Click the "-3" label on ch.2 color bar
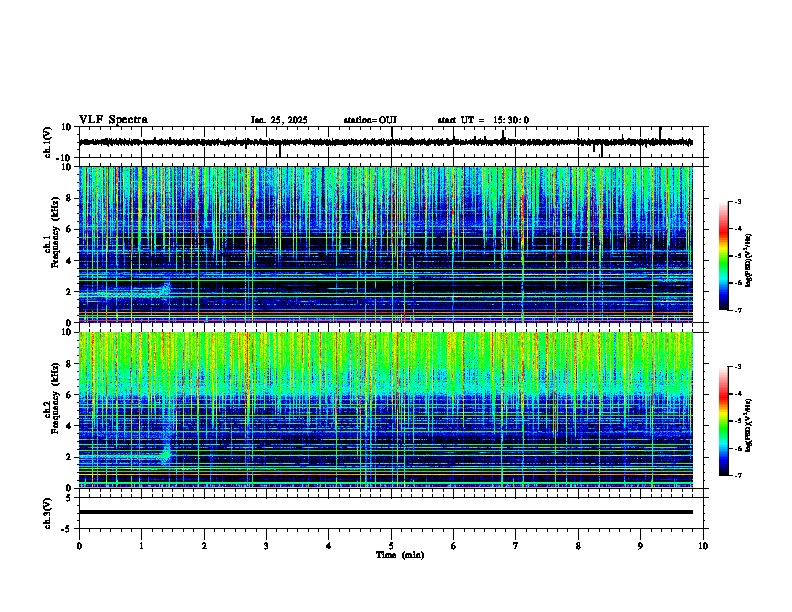The width and height of the screenshot is (792, 612). pyautogui.click(x=738, y=367)
